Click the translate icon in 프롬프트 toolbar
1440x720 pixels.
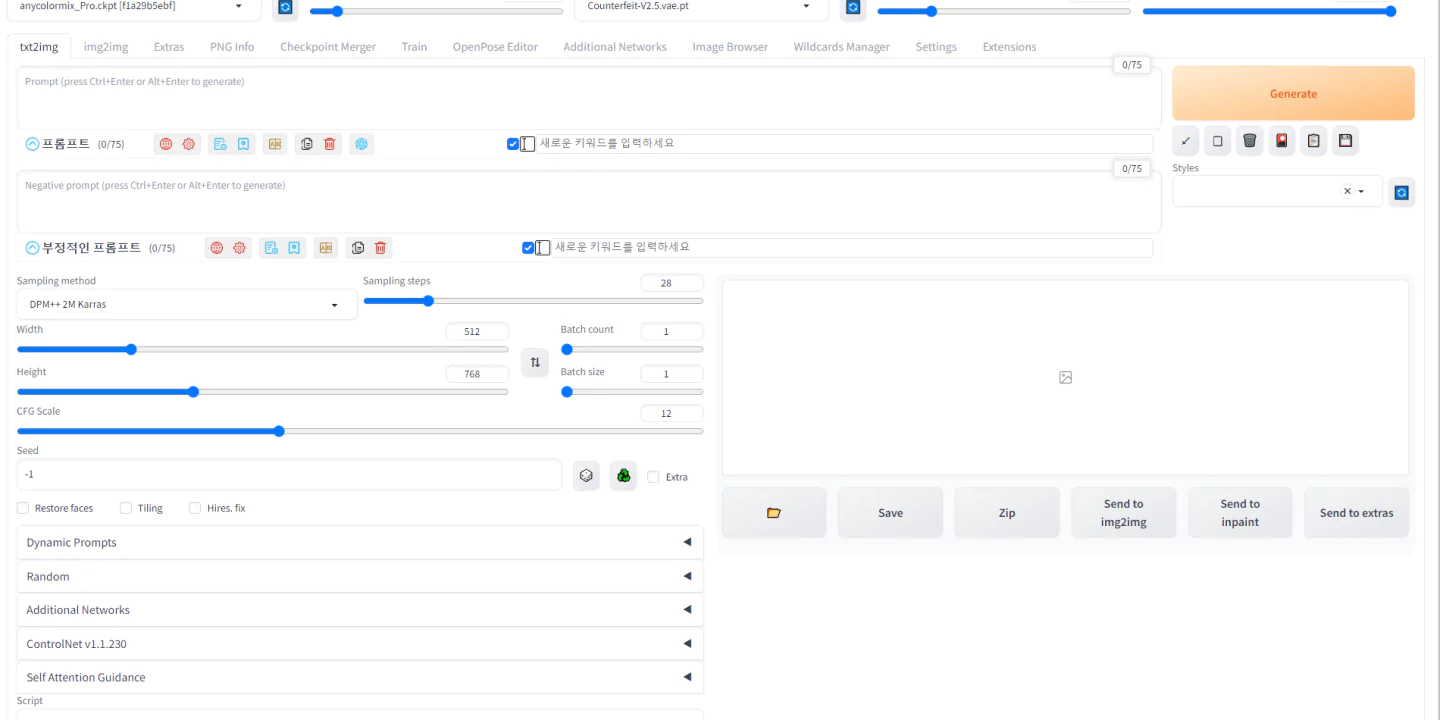tap(275, 144)
